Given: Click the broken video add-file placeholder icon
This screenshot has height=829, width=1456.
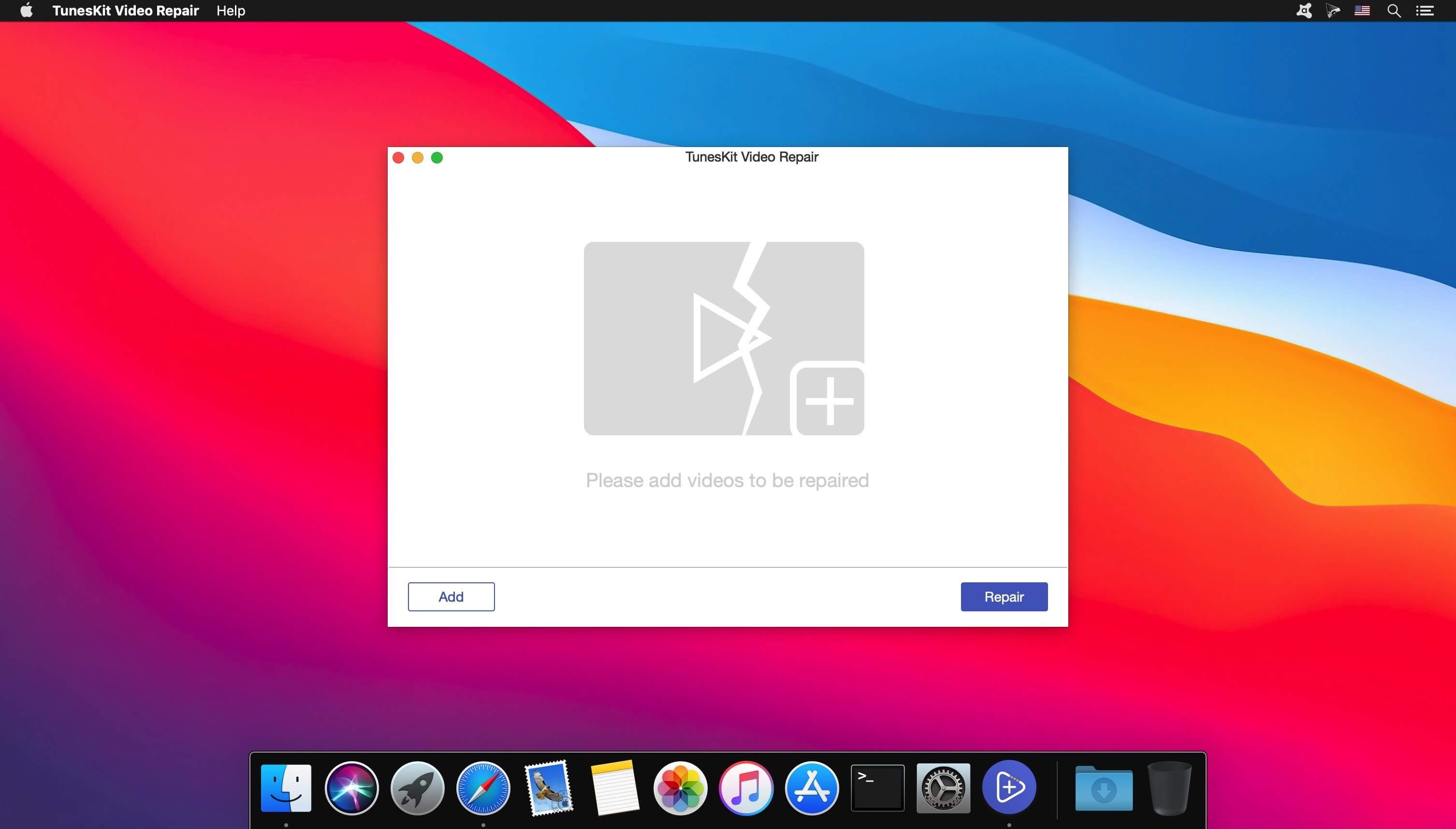Looking at the screenshot, I should tap(724, 338).
